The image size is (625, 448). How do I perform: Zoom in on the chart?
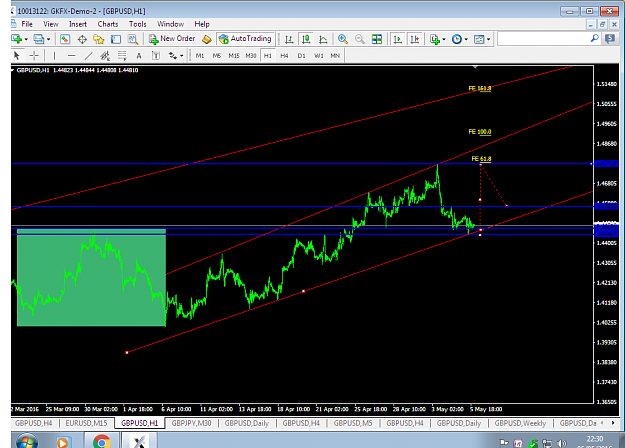(342, 39)
